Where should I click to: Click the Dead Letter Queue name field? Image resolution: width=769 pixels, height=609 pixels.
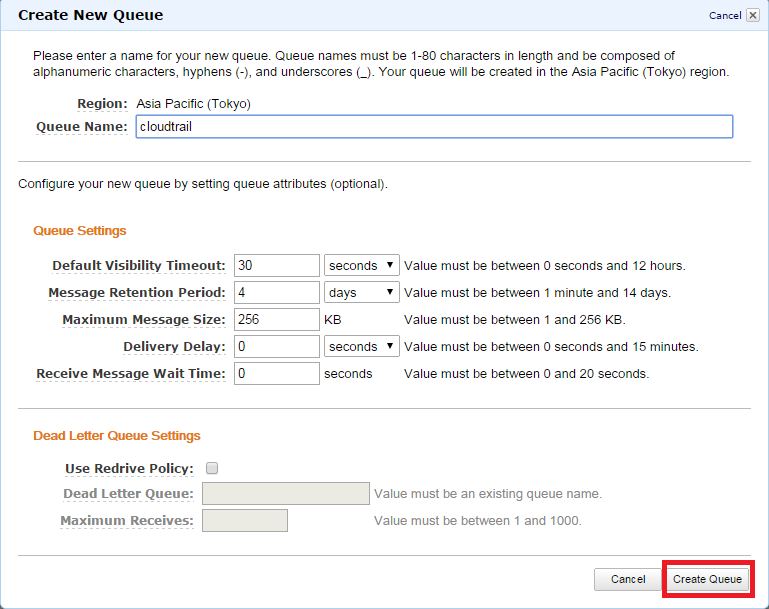[x=285, y=493]
